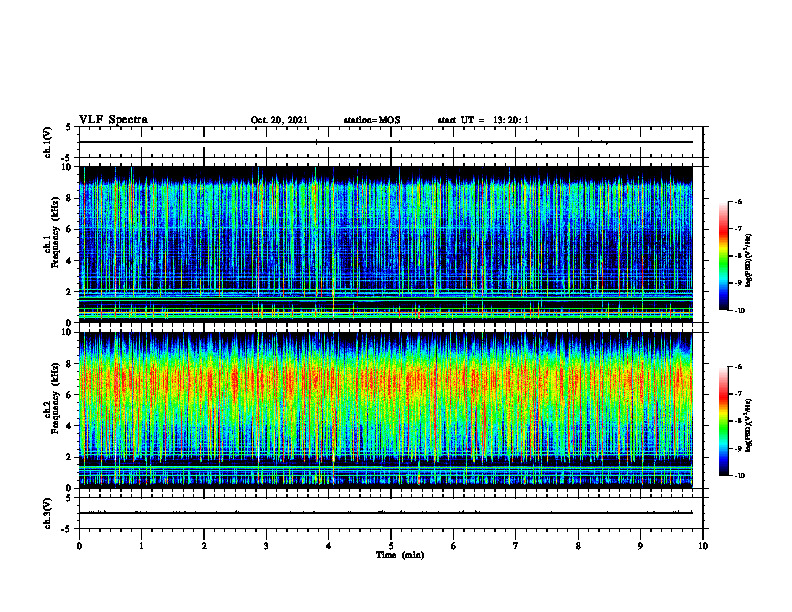
Task: Click the "4" kHz tick of ch.2 frequency axis
Action: coord(69,426)
